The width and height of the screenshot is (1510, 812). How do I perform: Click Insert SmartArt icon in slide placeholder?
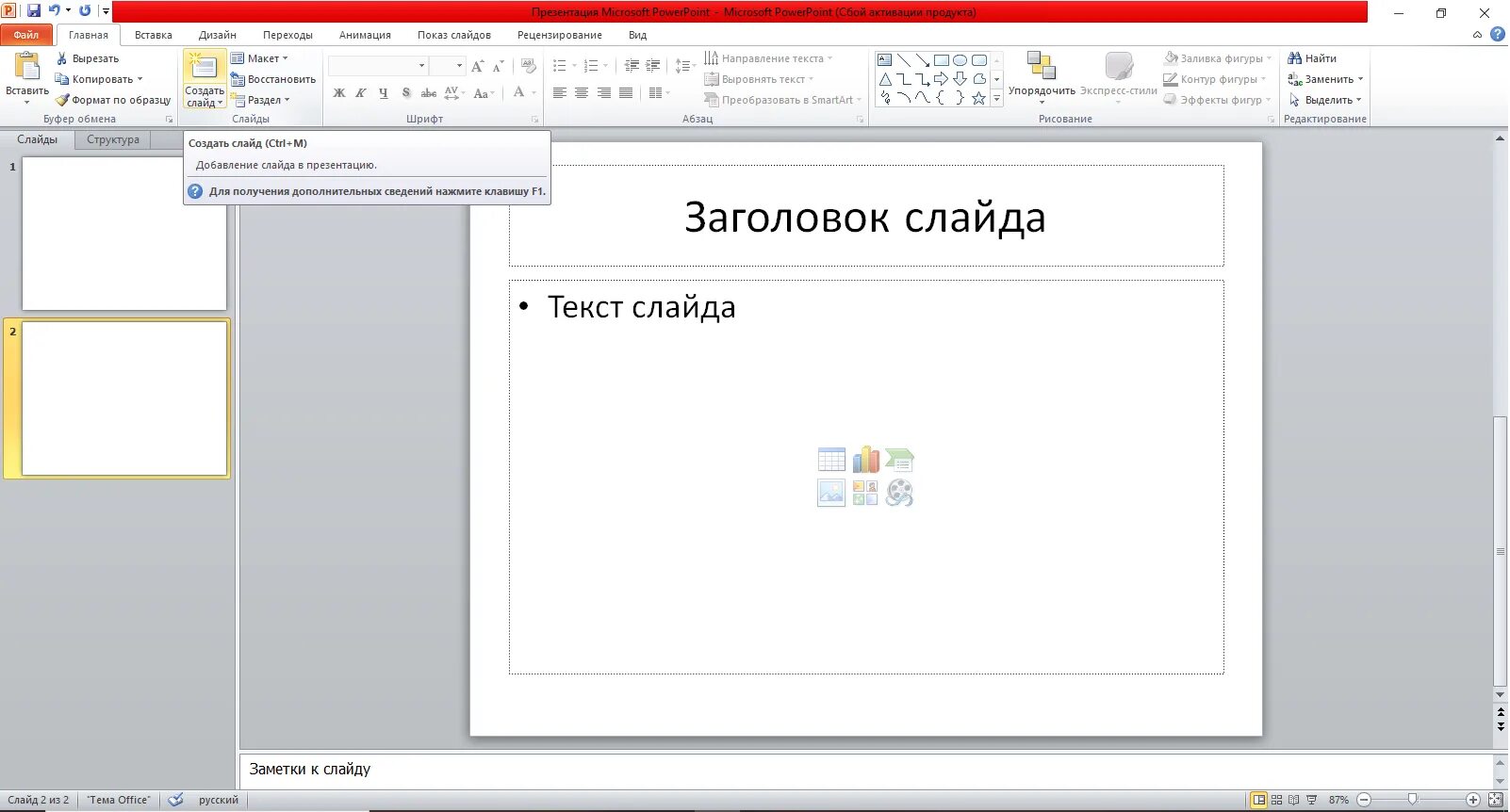(x=899, y=460)
